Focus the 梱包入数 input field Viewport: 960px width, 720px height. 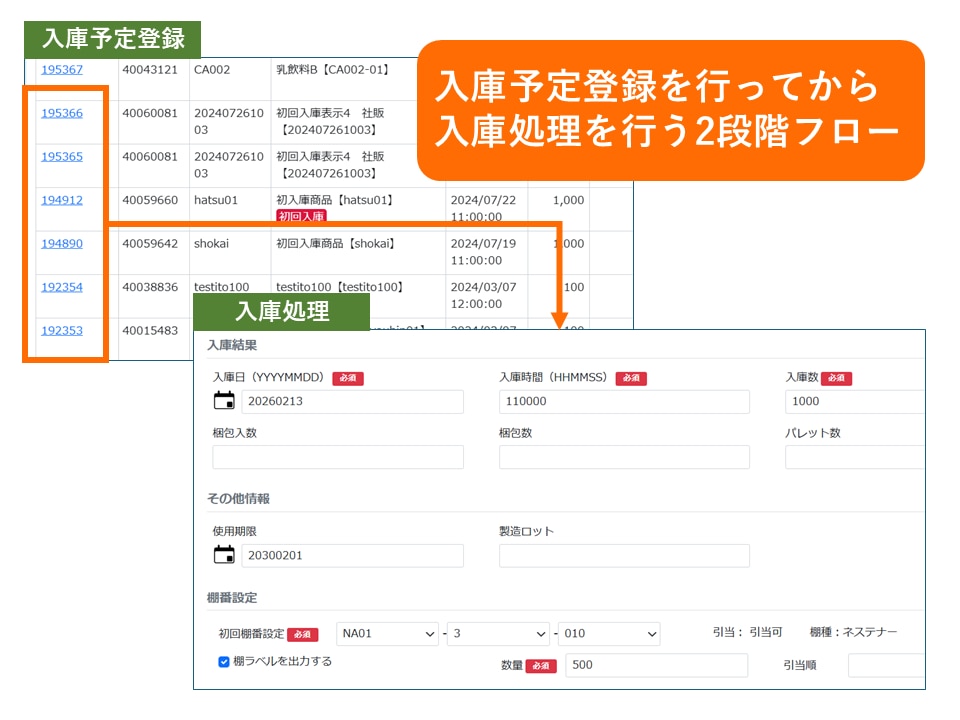click(x=337, y=457)
